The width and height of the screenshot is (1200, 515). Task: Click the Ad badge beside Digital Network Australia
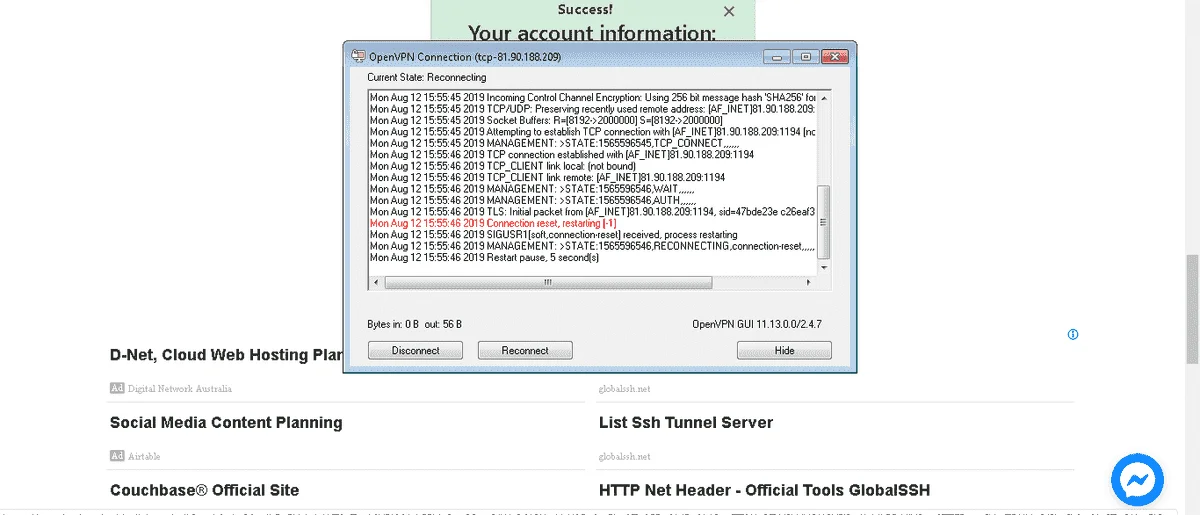point(117,388)
